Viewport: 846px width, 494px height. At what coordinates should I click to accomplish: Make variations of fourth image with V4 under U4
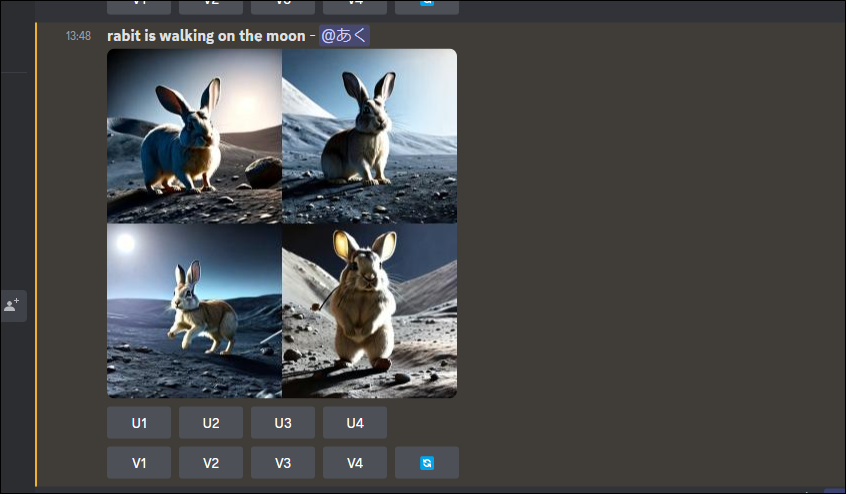pyautogui.click(x=355, y=463)
